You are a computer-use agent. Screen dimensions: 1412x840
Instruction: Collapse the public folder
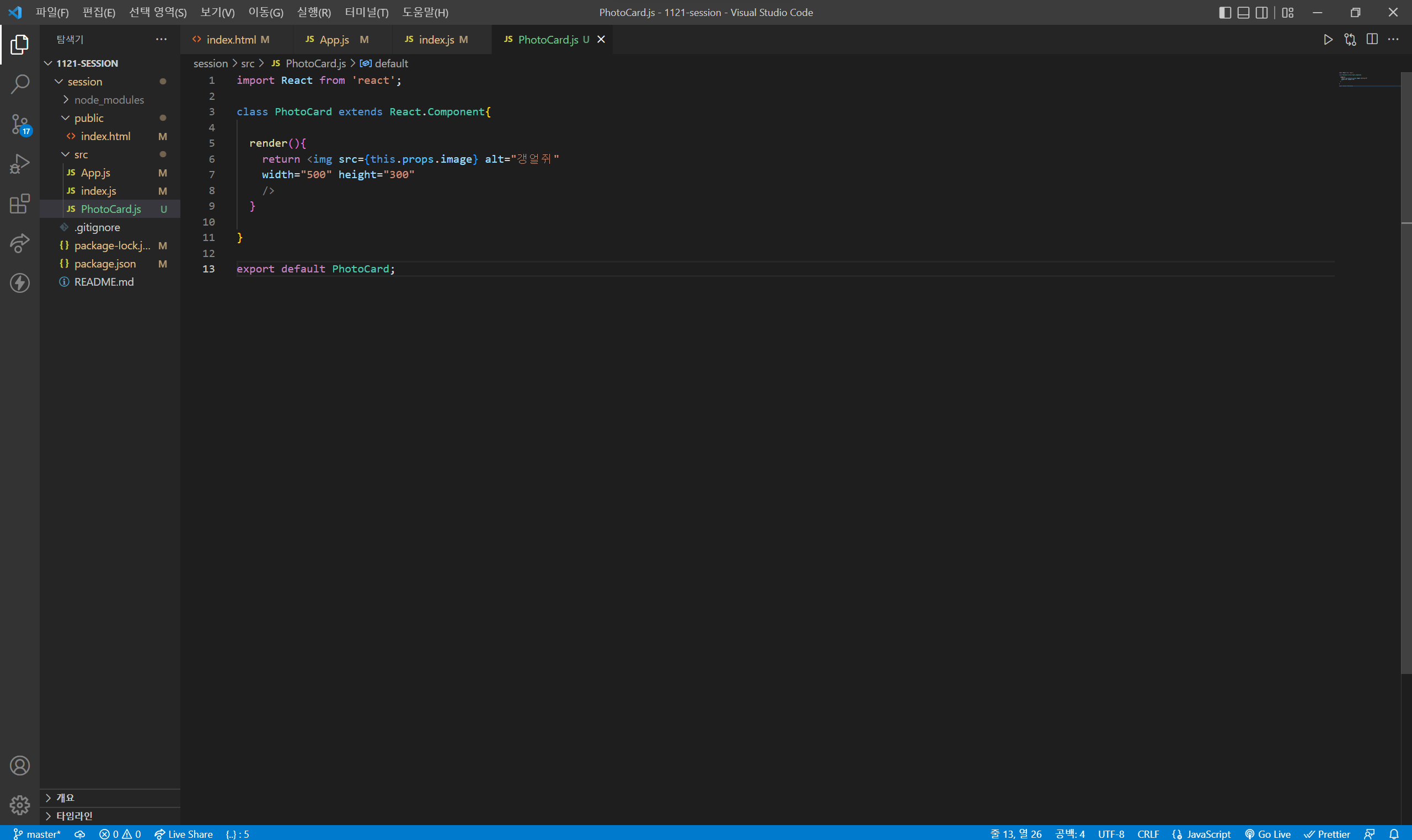click(89, 117)
